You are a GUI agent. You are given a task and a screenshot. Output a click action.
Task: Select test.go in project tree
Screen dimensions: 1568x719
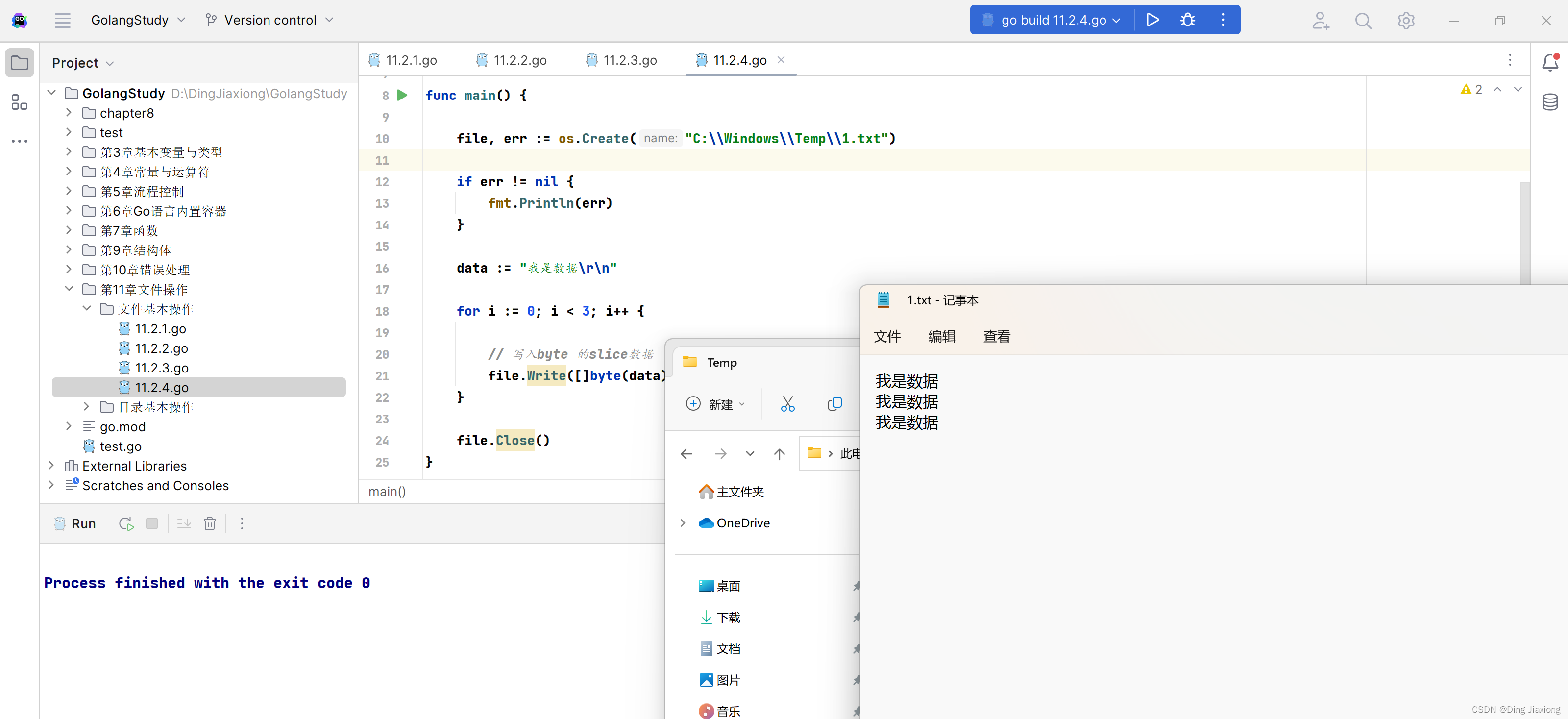pos(121,446)
